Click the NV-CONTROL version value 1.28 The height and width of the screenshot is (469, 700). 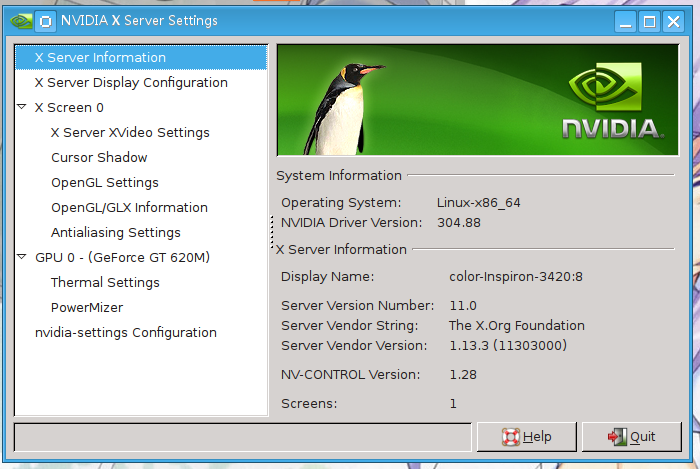463,375
